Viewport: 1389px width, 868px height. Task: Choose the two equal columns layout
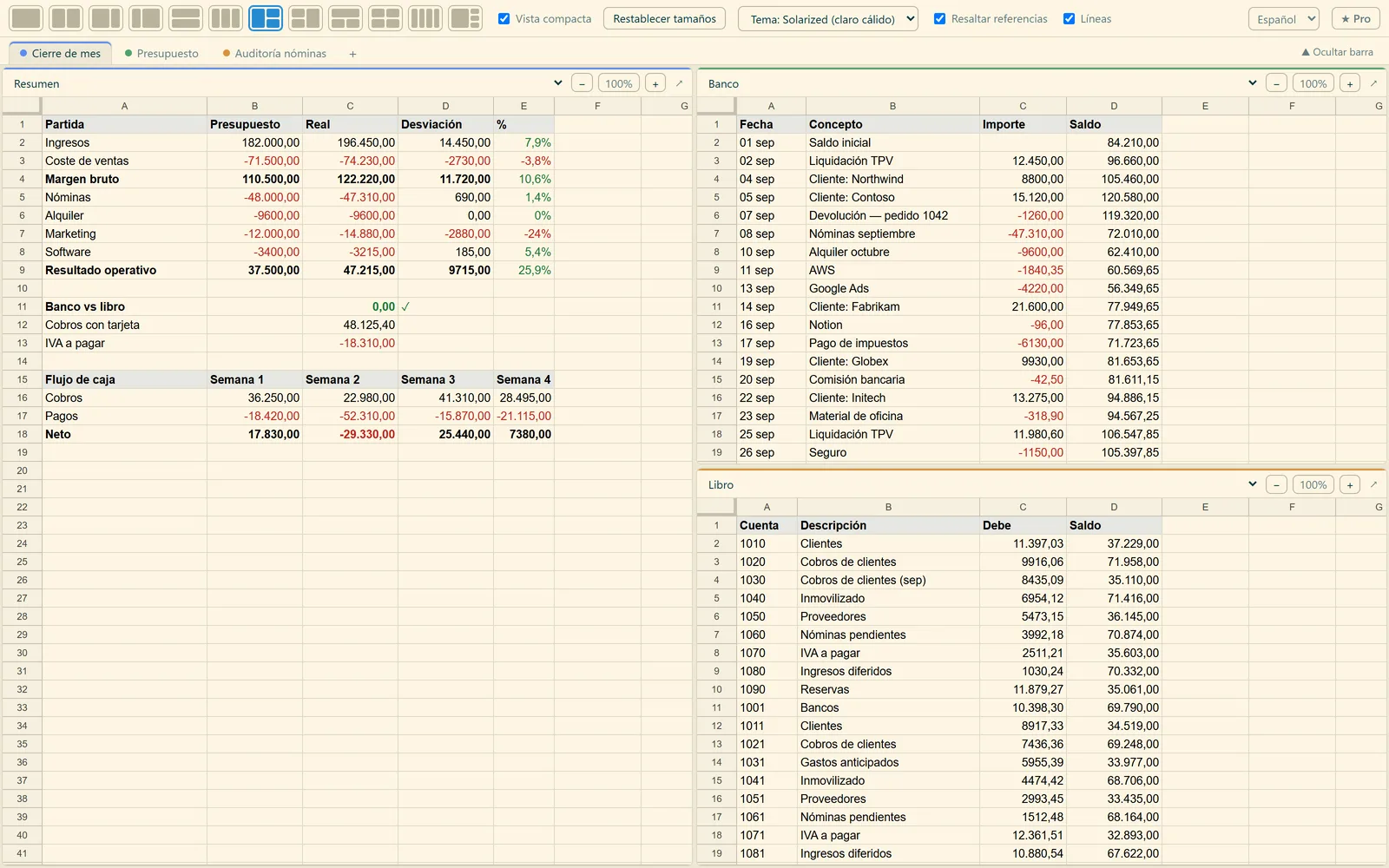(x=66, y=18)
